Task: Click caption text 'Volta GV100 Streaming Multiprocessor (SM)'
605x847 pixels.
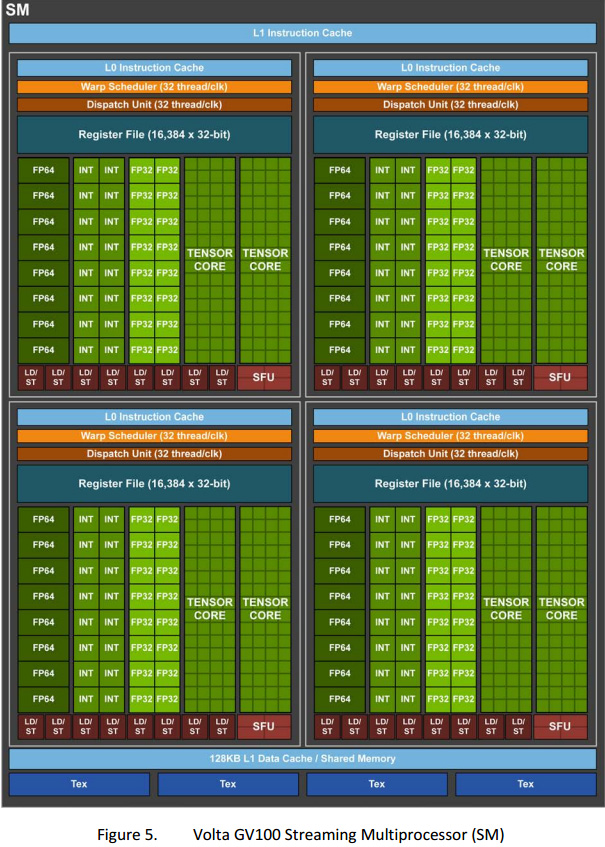Action: (x=348, y=835)
